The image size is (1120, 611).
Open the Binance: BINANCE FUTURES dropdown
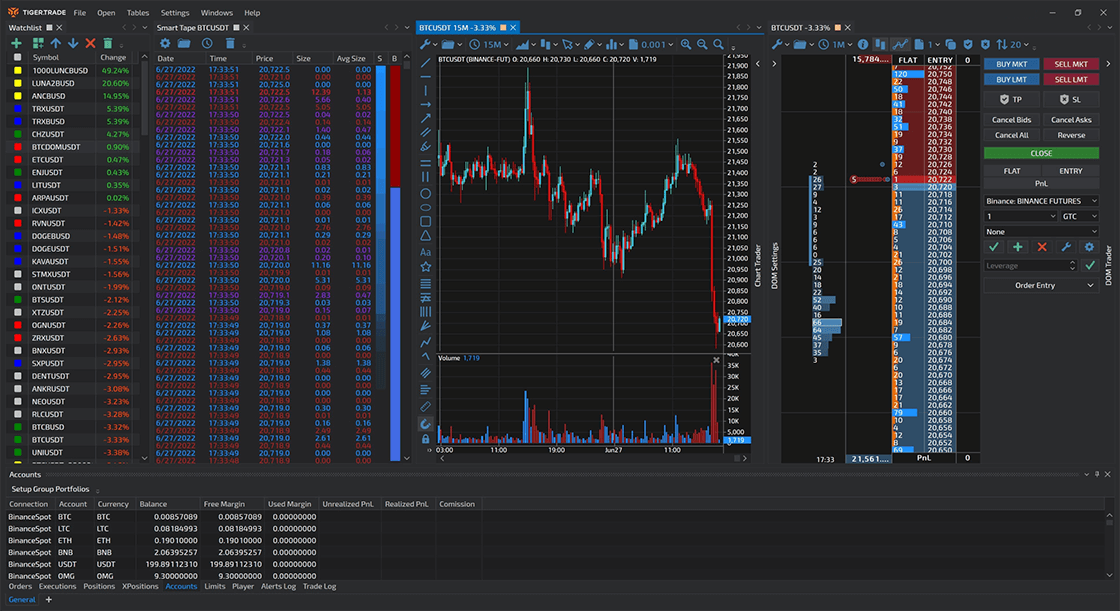[1041, 201]
